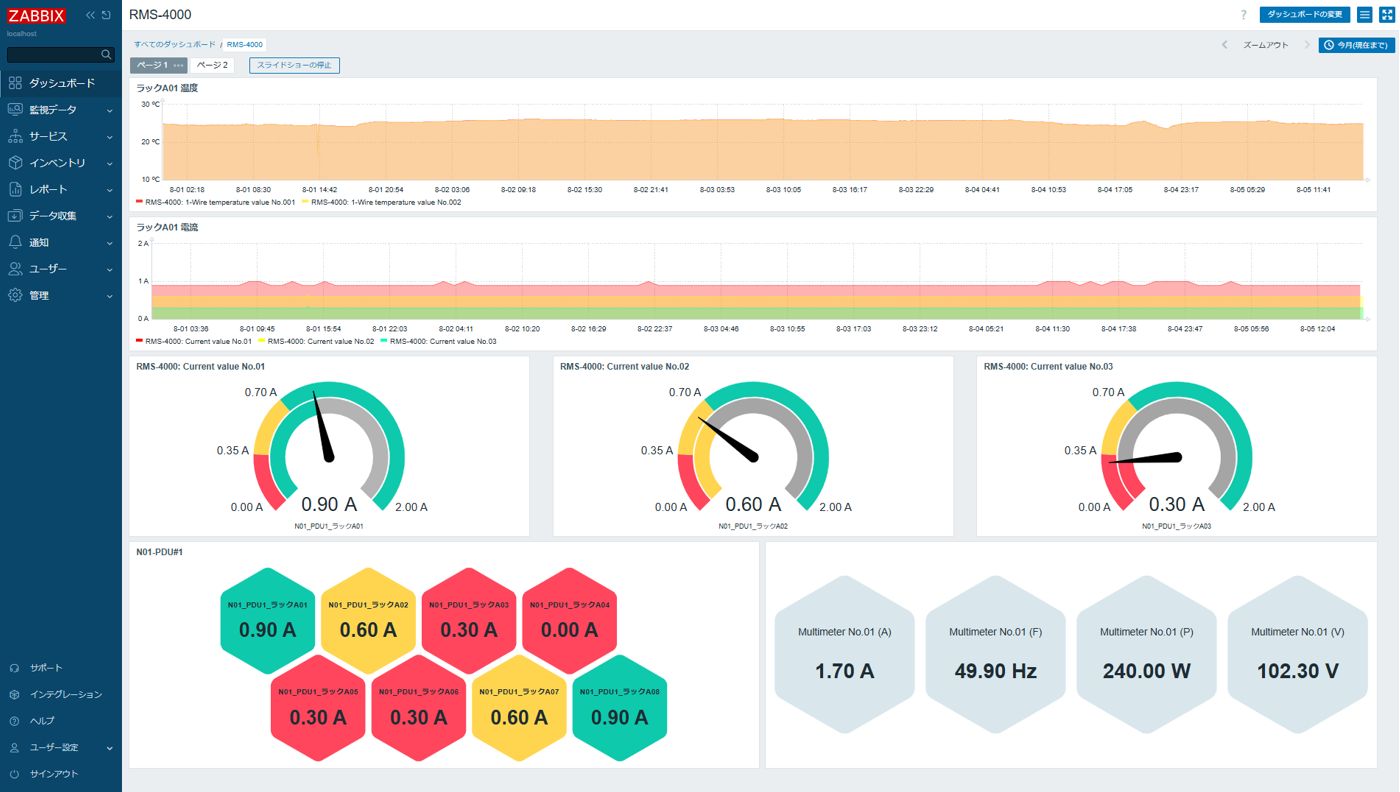Open the help question mark icon
The image size is (1400, 792).
1244,15
